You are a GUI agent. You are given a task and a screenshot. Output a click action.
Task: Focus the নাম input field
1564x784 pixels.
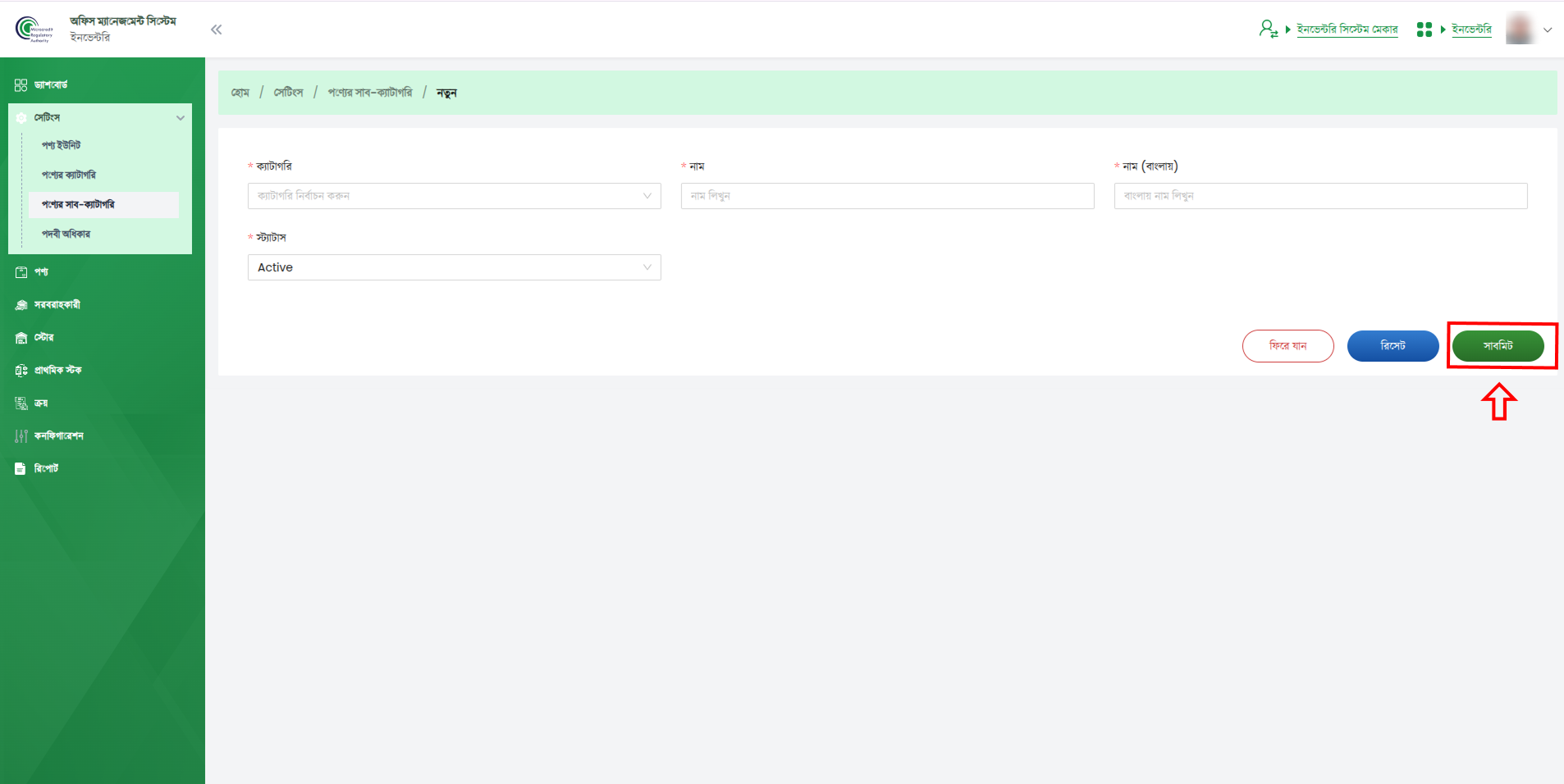(888, 196)
